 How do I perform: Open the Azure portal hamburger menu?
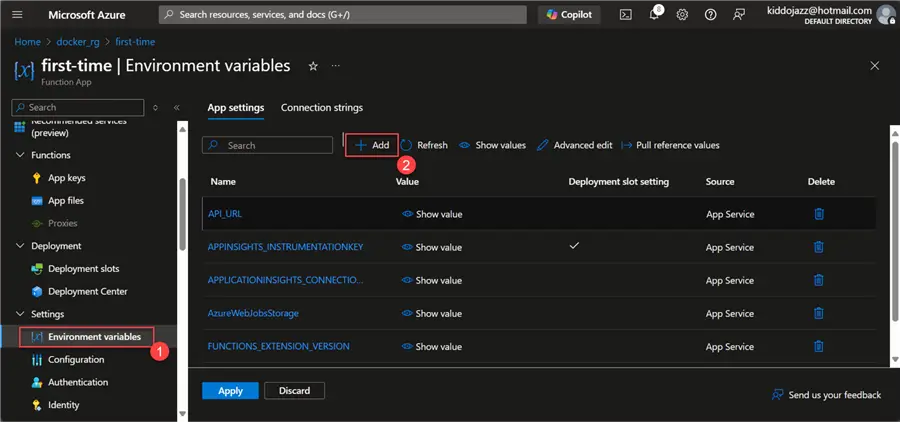pos(17,15)
